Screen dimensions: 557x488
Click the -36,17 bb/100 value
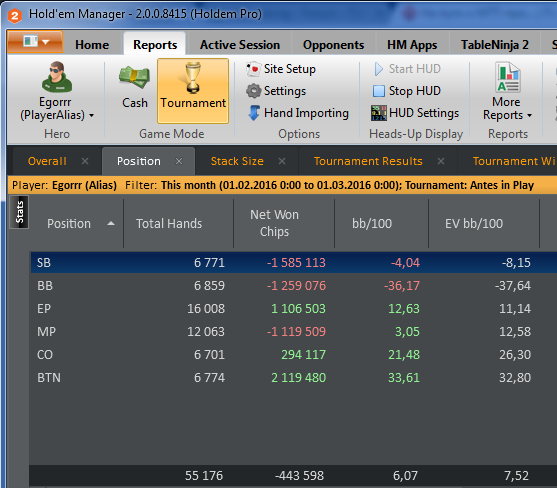point(402,286)
